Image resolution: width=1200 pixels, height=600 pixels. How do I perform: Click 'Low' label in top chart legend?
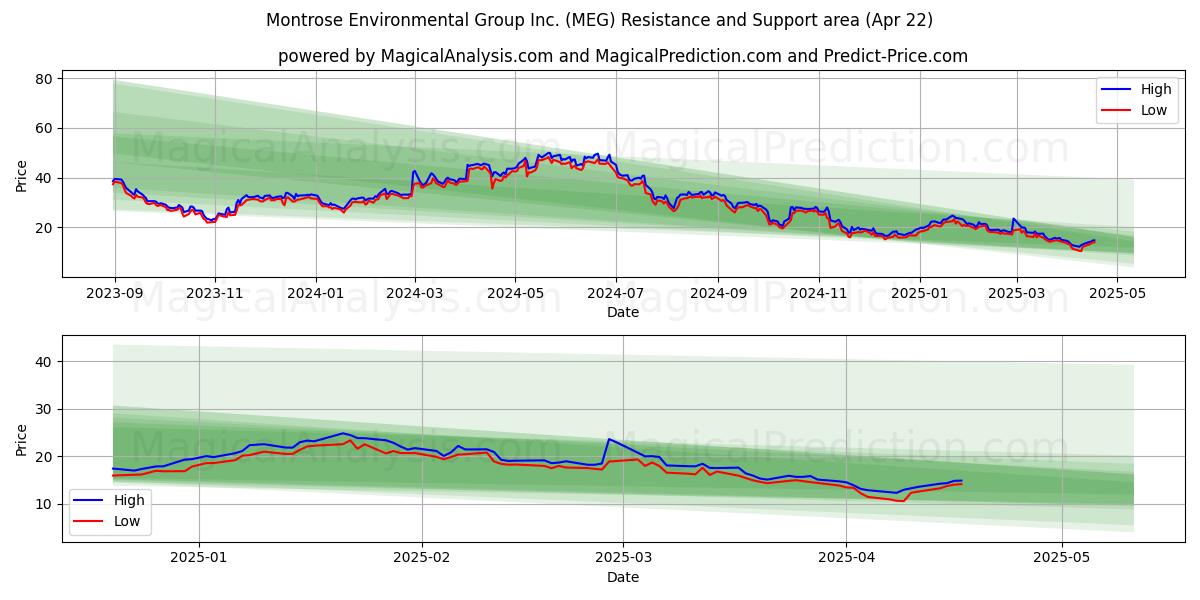1155,110
